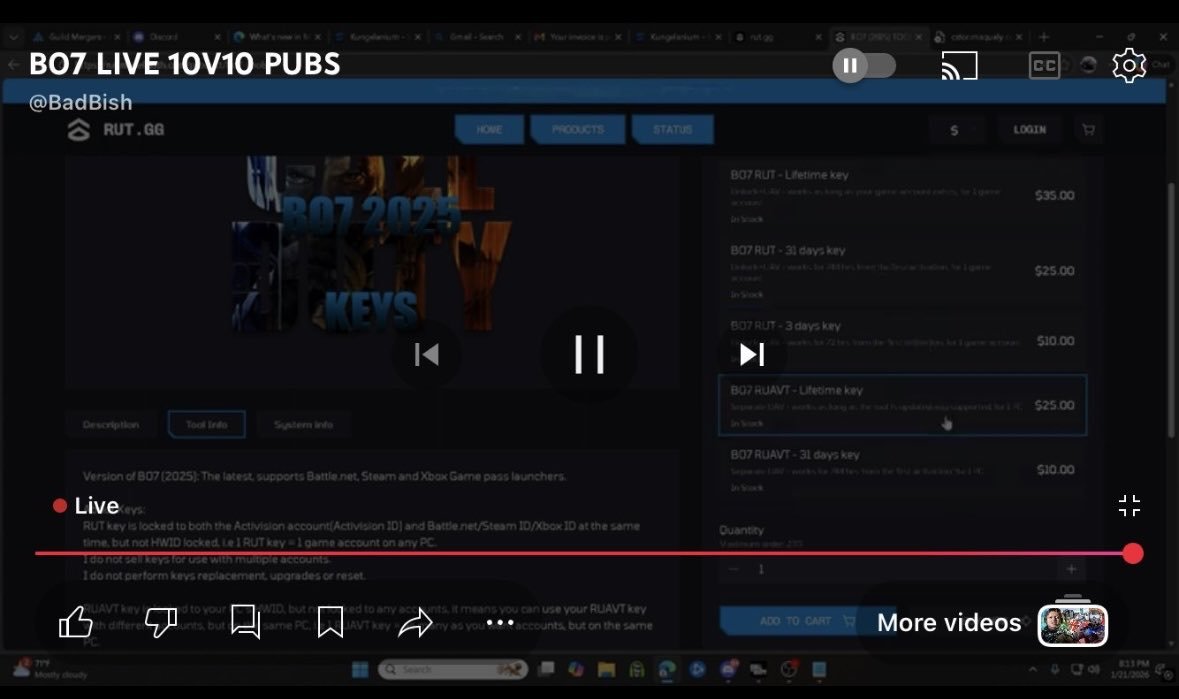Switch to the Description tab
The image size is (1179, 699).
point(111,425)
